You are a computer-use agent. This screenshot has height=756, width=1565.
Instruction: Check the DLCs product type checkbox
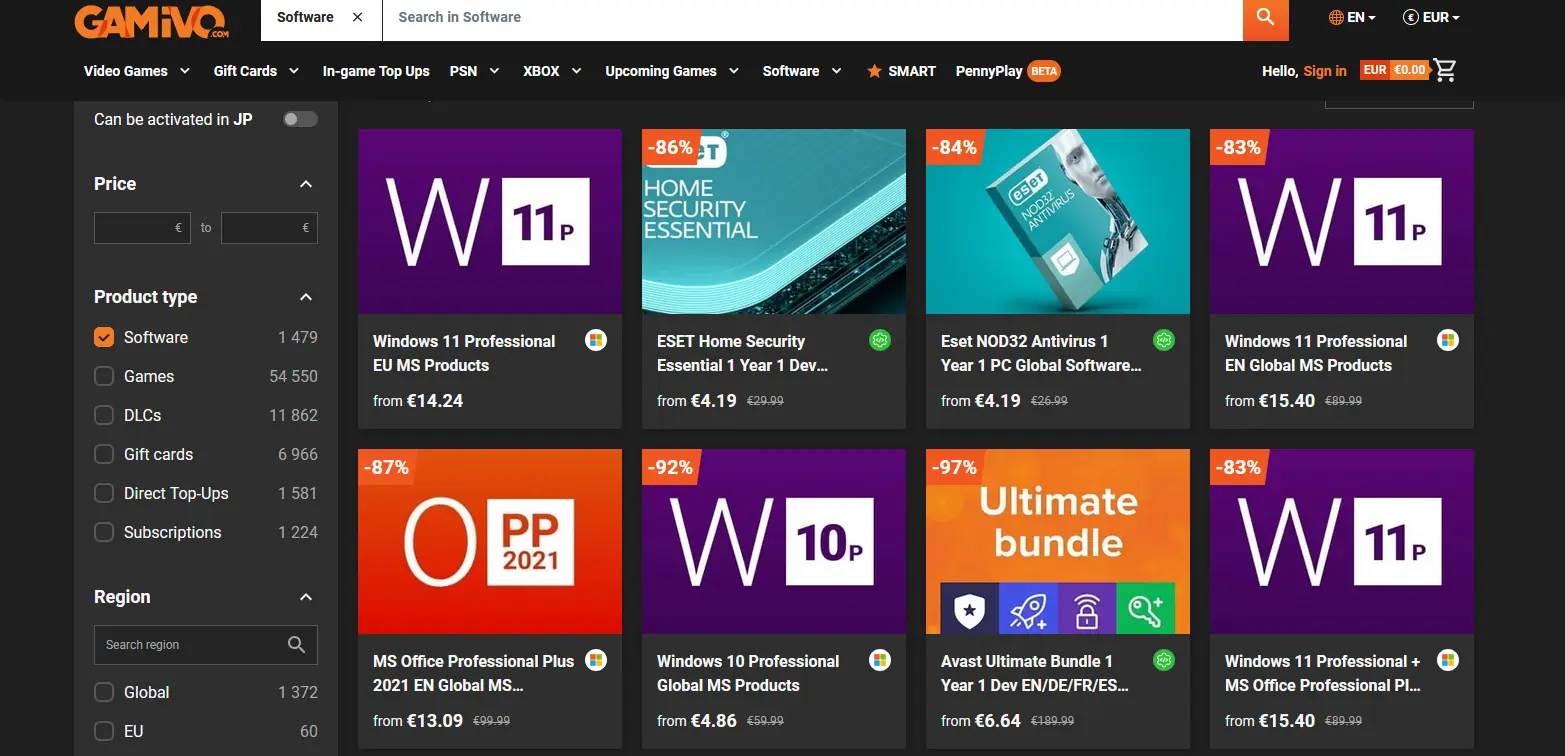(104, 415)
